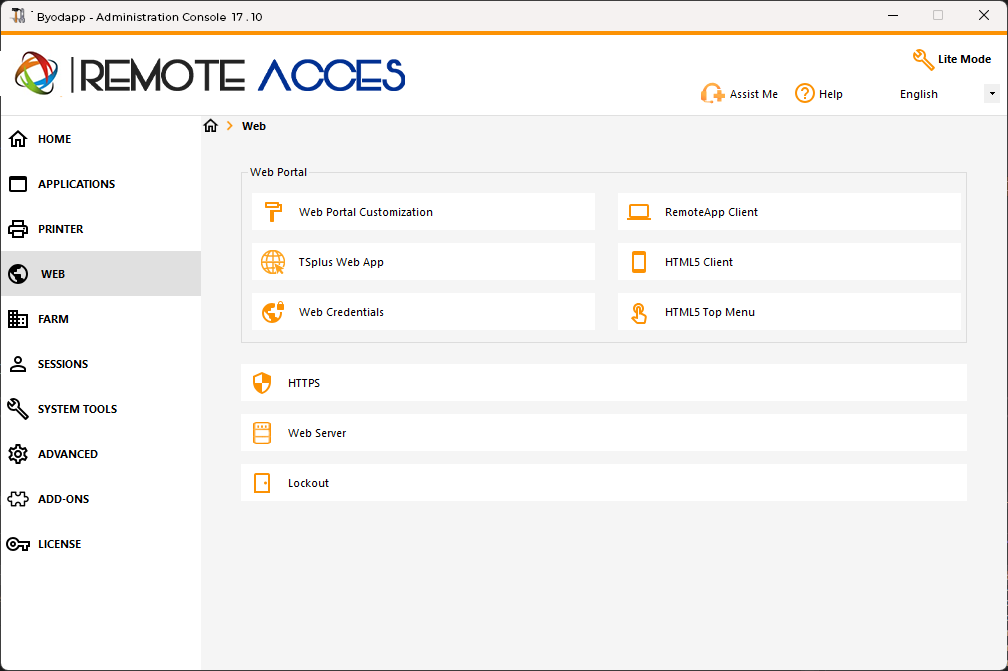Close the Administration Console window
Image resolution: width=1008 pixels, height=671 pixels.
coord(984,15)
